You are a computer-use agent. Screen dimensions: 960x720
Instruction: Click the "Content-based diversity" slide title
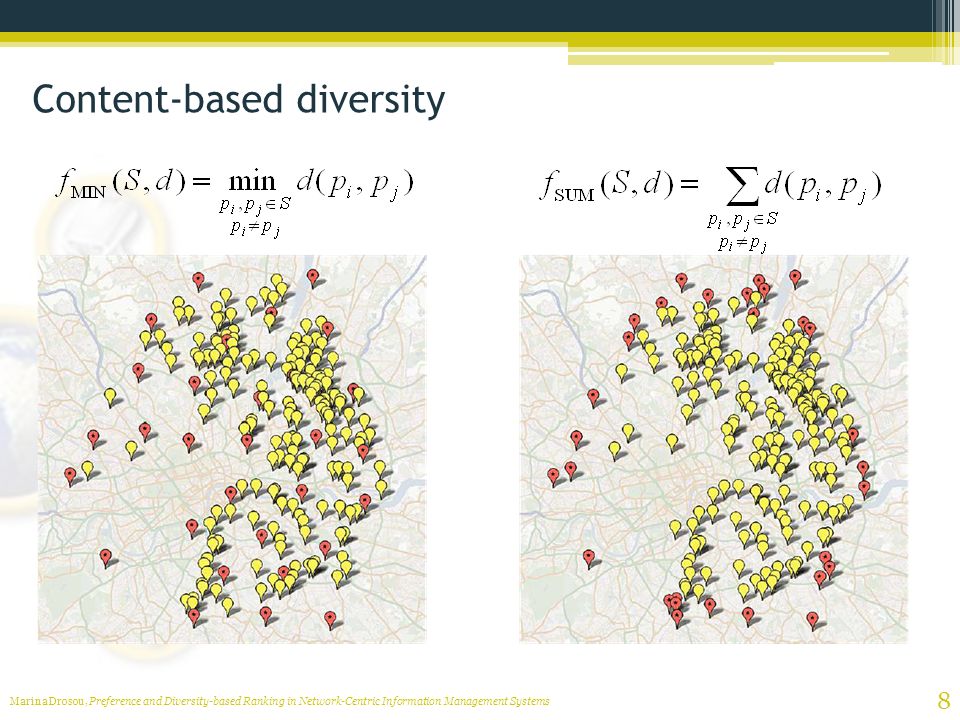click(238, 99)
